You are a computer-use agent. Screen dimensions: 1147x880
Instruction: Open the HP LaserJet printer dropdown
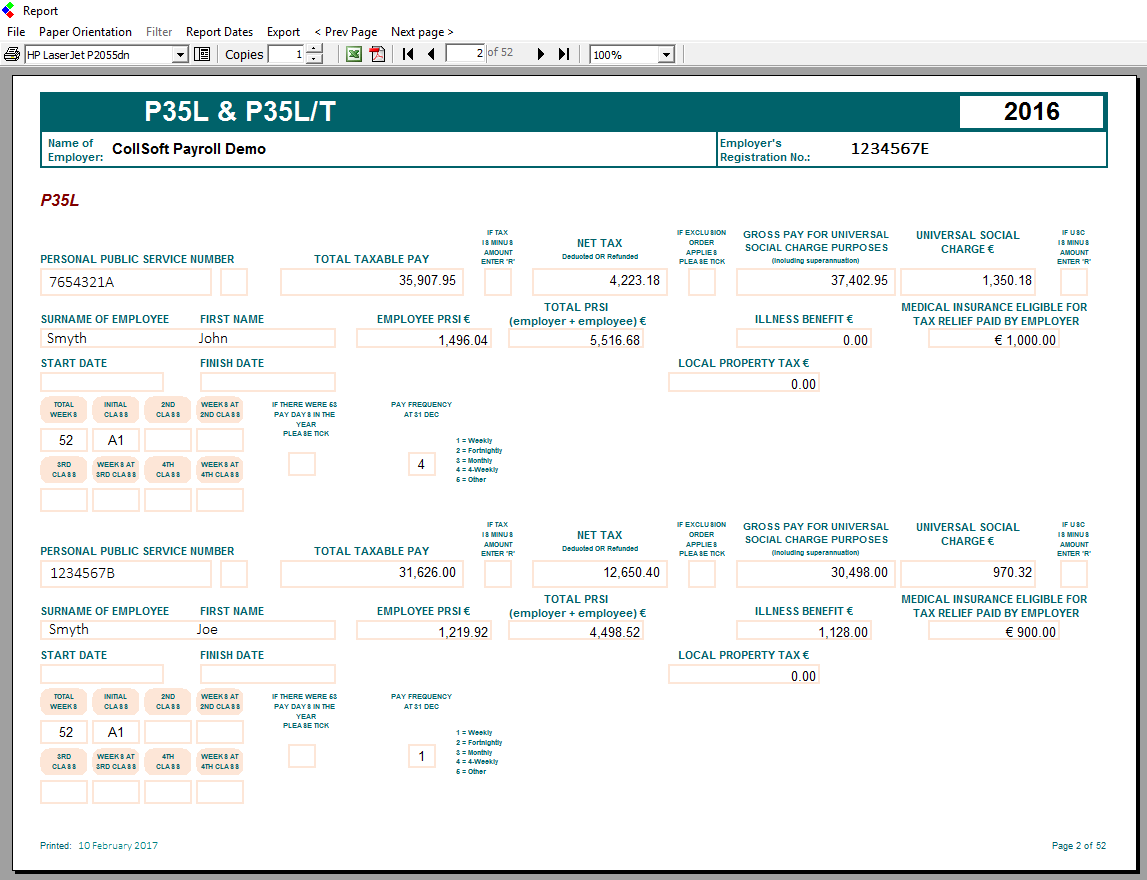coord(181,54)
